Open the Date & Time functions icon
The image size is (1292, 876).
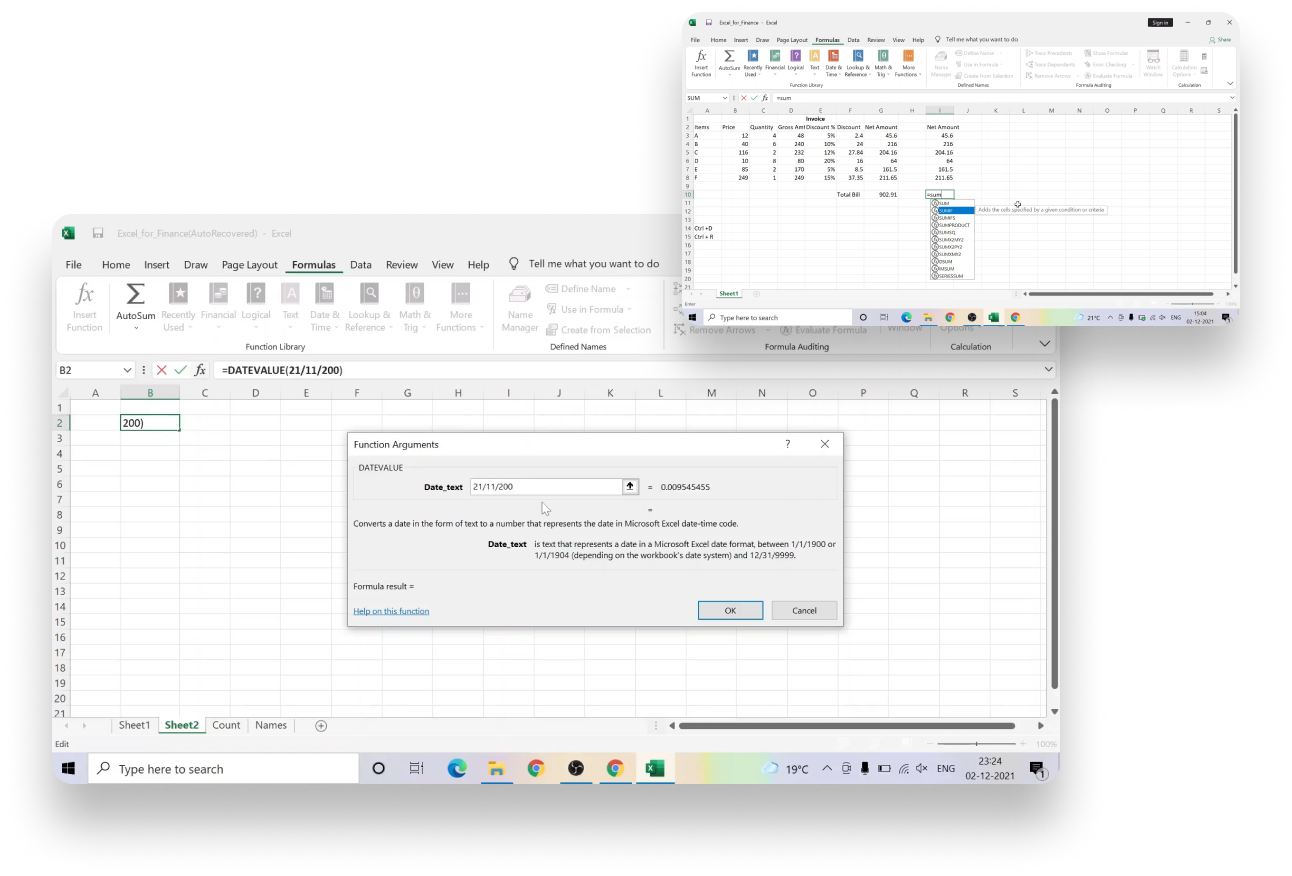[323, 293]
